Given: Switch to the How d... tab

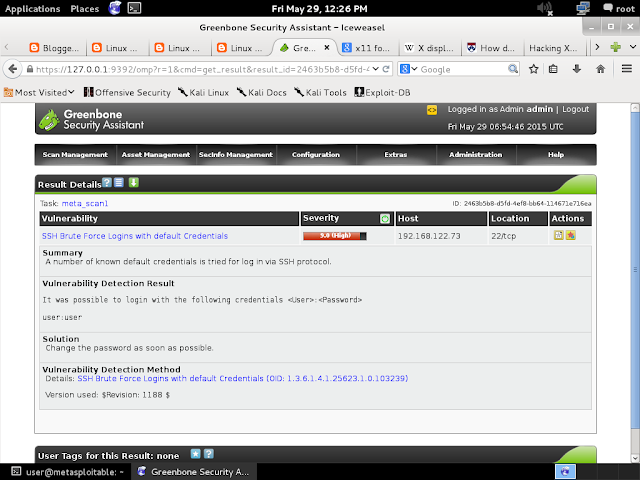Looking at the screenshot, I should click(491, 48).
